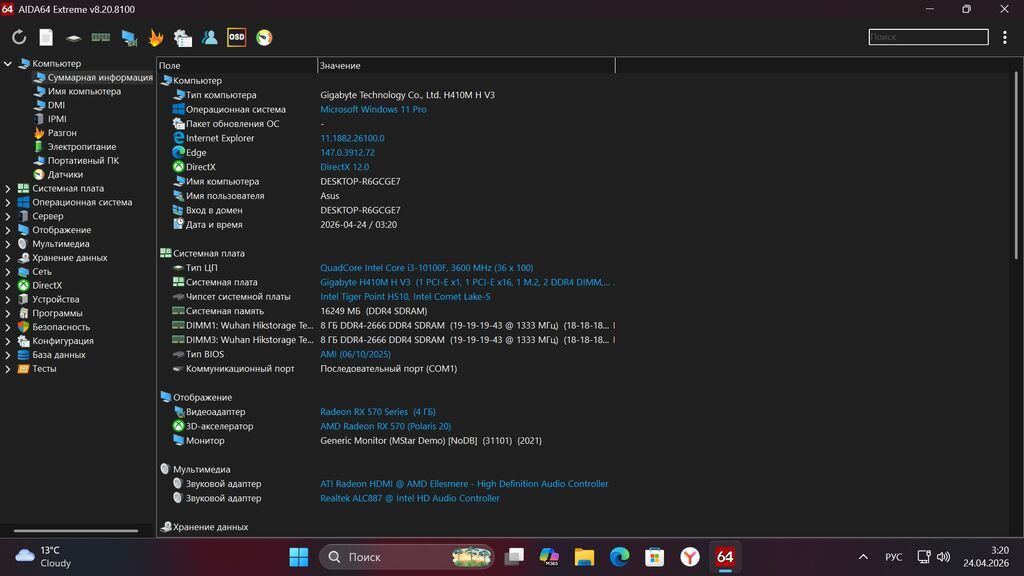The image size is (1024, 576).
Task: Expand the Хранение данных tree node
Action: tap(8, 257)
